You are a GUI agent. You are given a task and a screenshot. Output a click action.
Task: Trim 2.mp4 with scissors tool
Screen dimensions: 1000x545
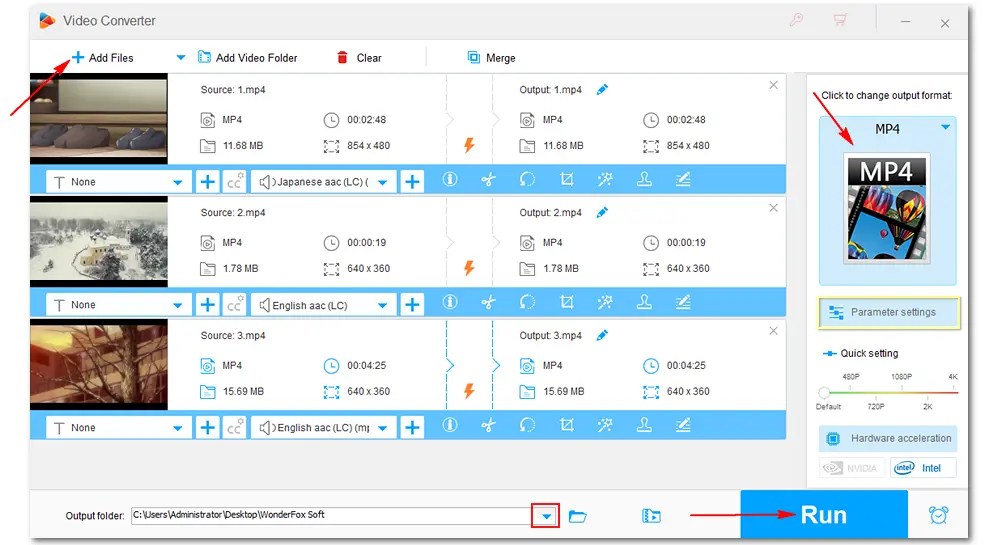(489, 302)
